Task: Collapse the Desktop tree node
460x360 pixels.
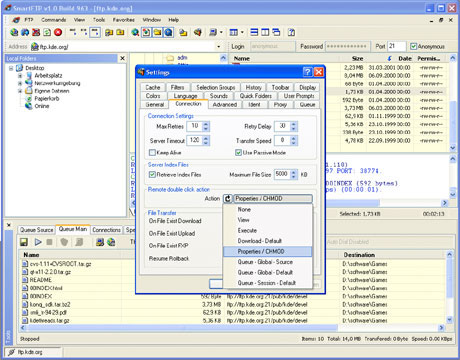Action: click(11, 68)
